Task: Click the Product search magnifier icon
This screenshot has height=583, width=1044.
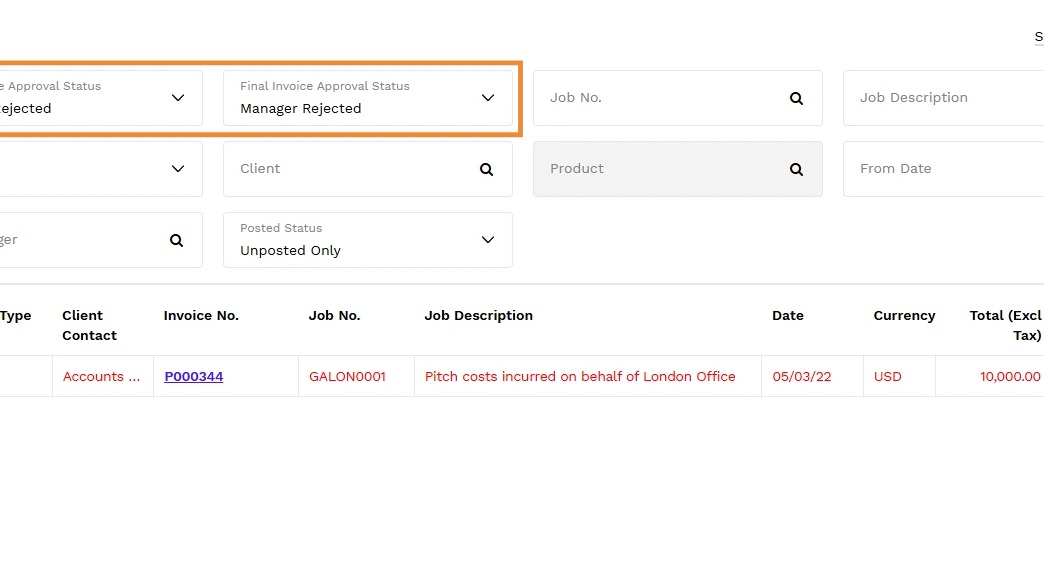Action: point(796,169)
